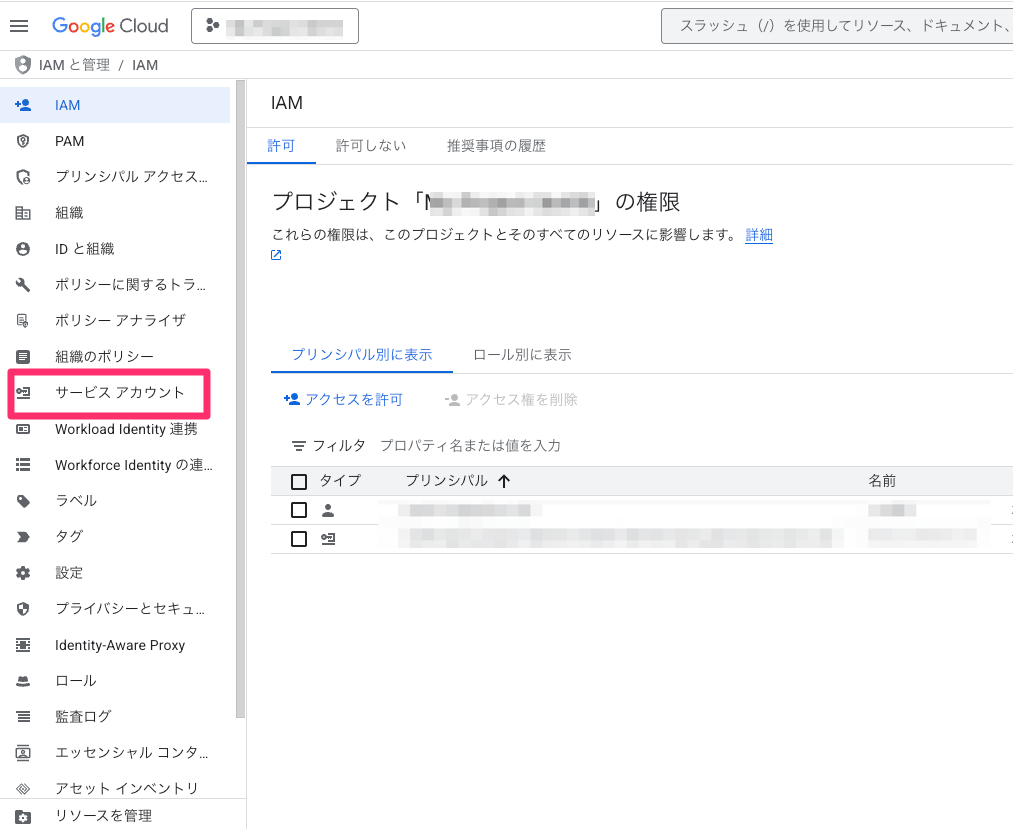The image size is (1013, 829).
Task: Click the 組織 building icon
Action: tap(23, 213)
